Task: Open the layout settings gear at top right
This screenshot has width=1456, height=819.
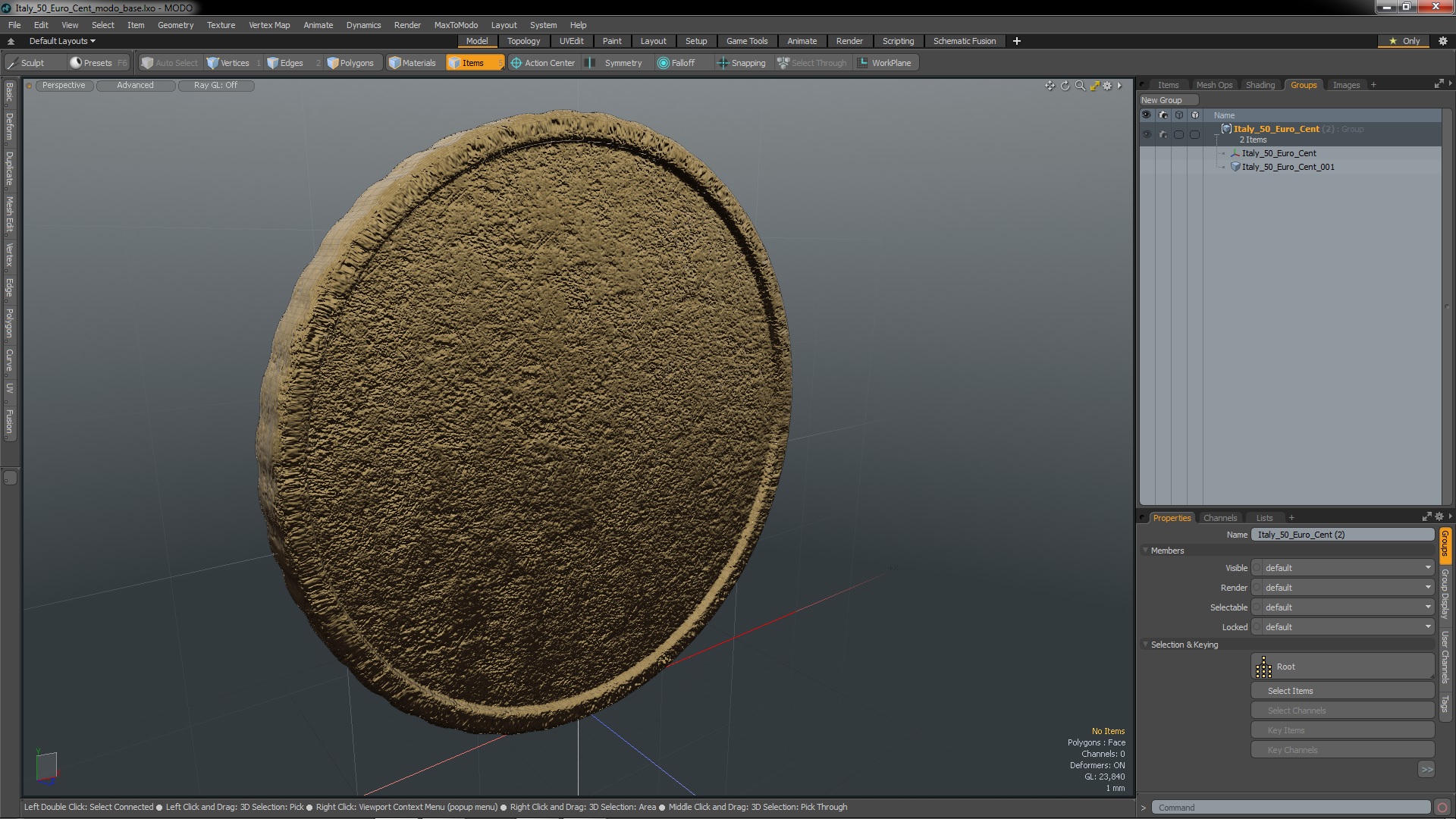Action: point(1442,41)
